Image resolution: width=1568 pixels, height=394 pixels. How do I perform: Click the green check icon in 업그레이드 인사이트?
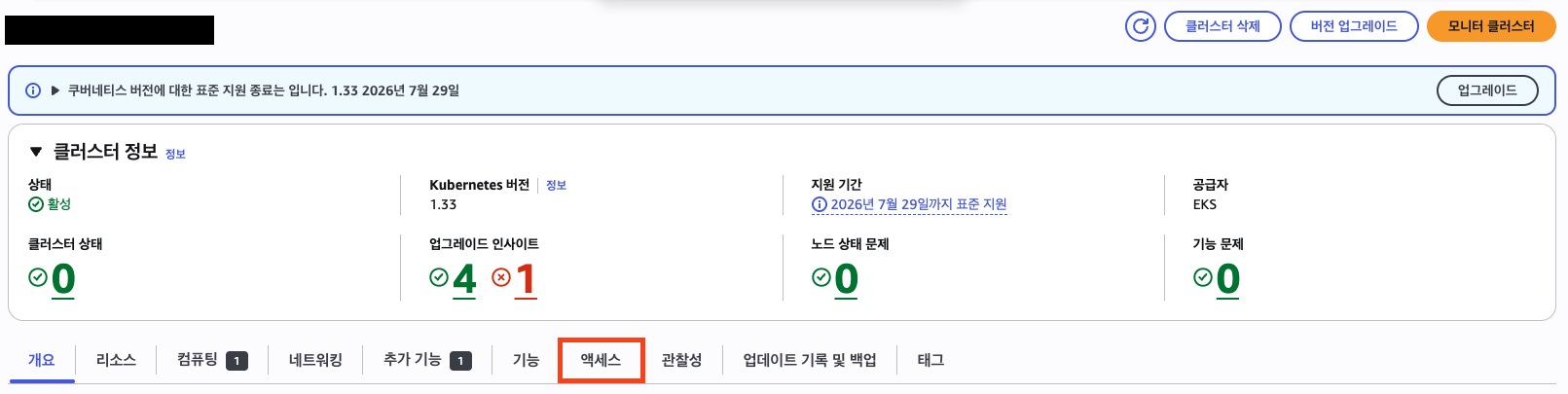[439, 277]
